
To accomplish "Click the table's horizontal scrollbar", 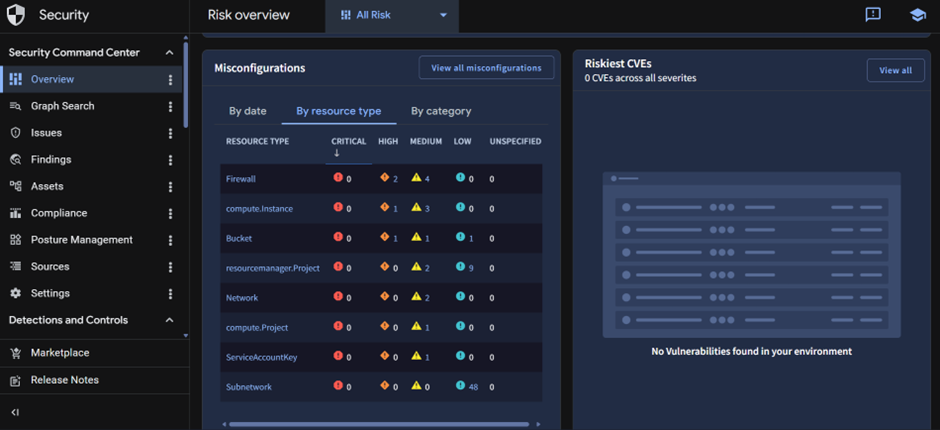I will click(379, 424).
